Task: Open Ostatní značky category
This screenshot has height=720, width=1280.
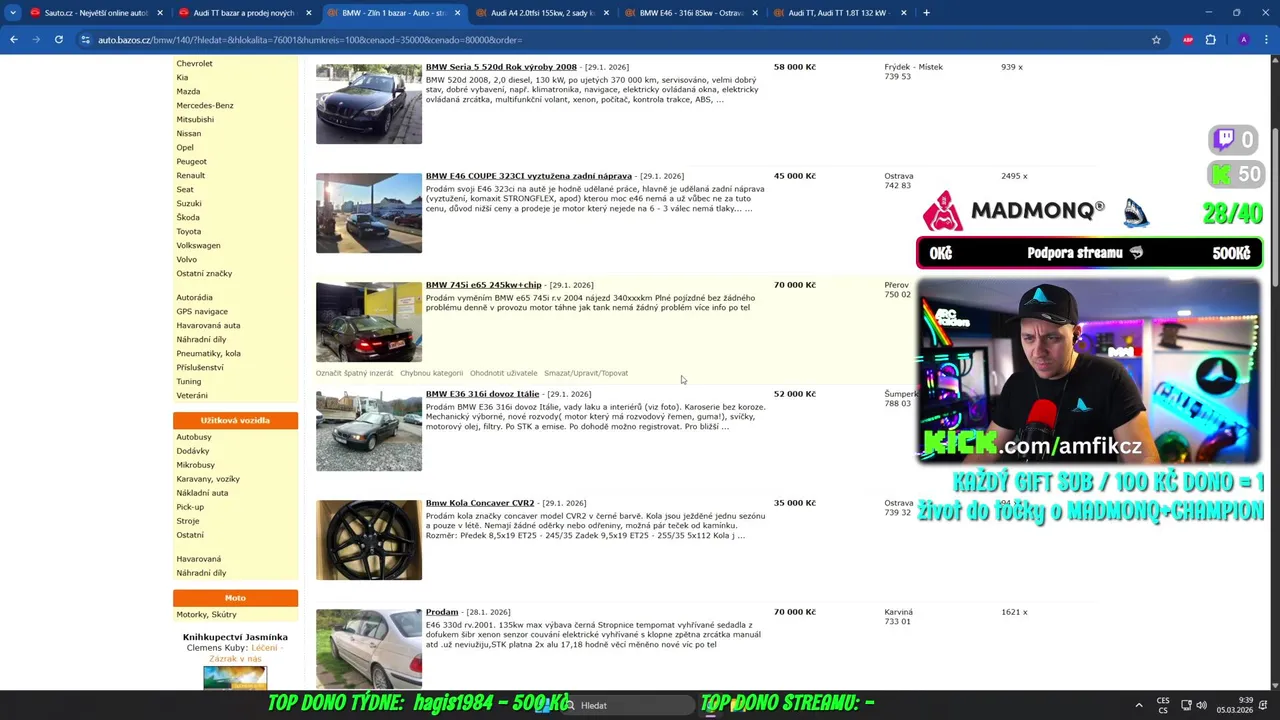Action: click(x=204, y=273)
